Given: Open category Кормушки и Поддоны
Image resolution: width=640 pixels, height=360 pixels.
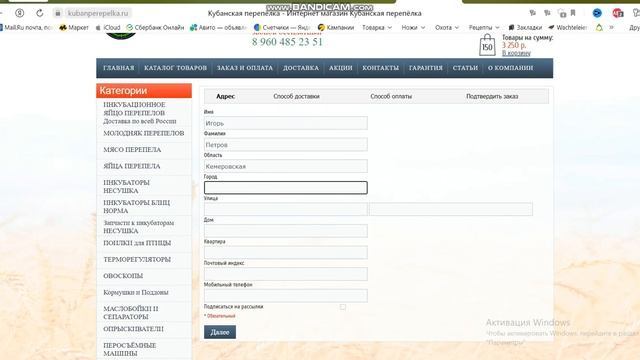Looking at the screenshot, I should coord(136,292).
